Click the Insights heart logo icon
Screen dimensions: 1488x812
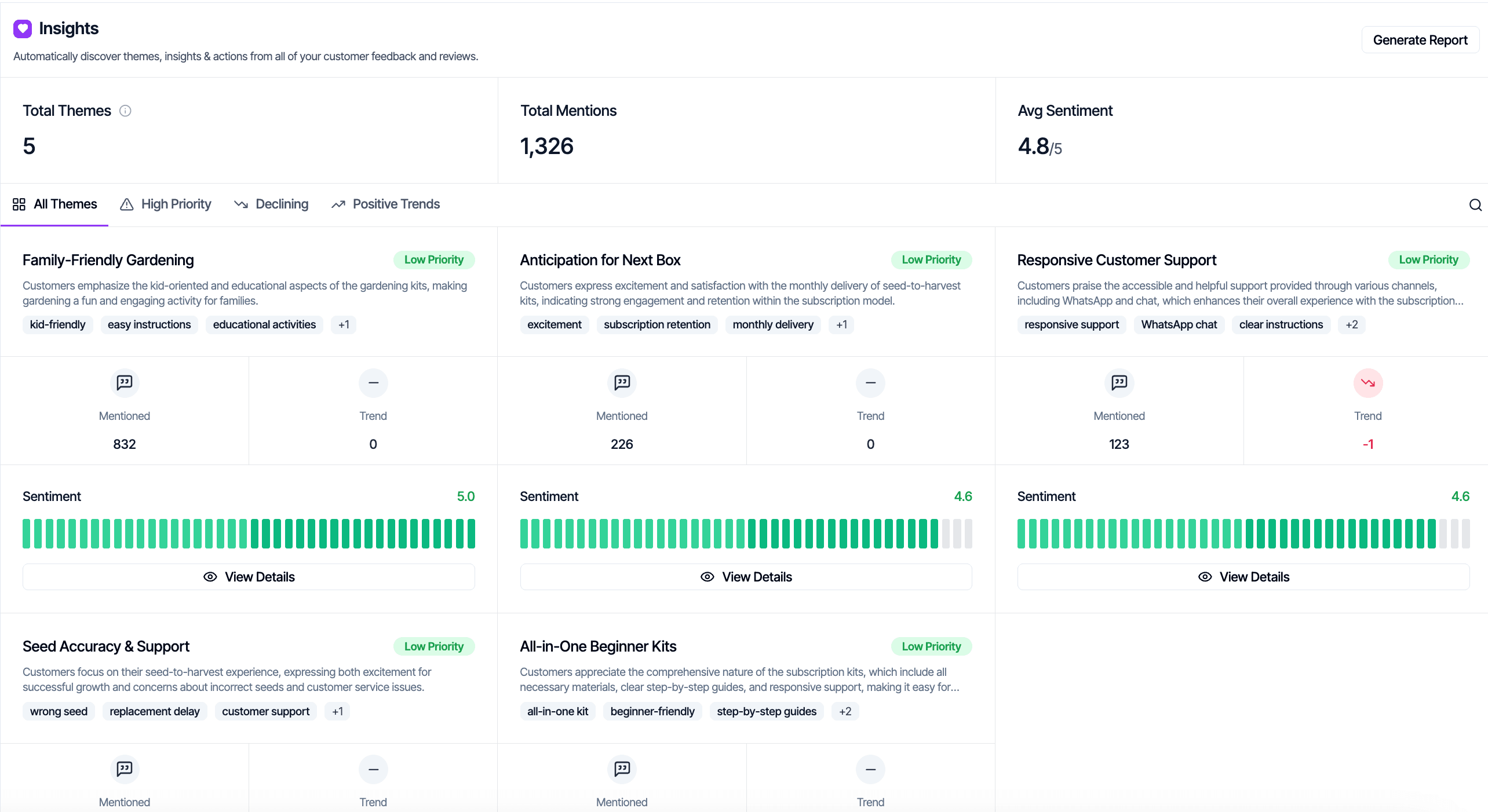[22, 28]
